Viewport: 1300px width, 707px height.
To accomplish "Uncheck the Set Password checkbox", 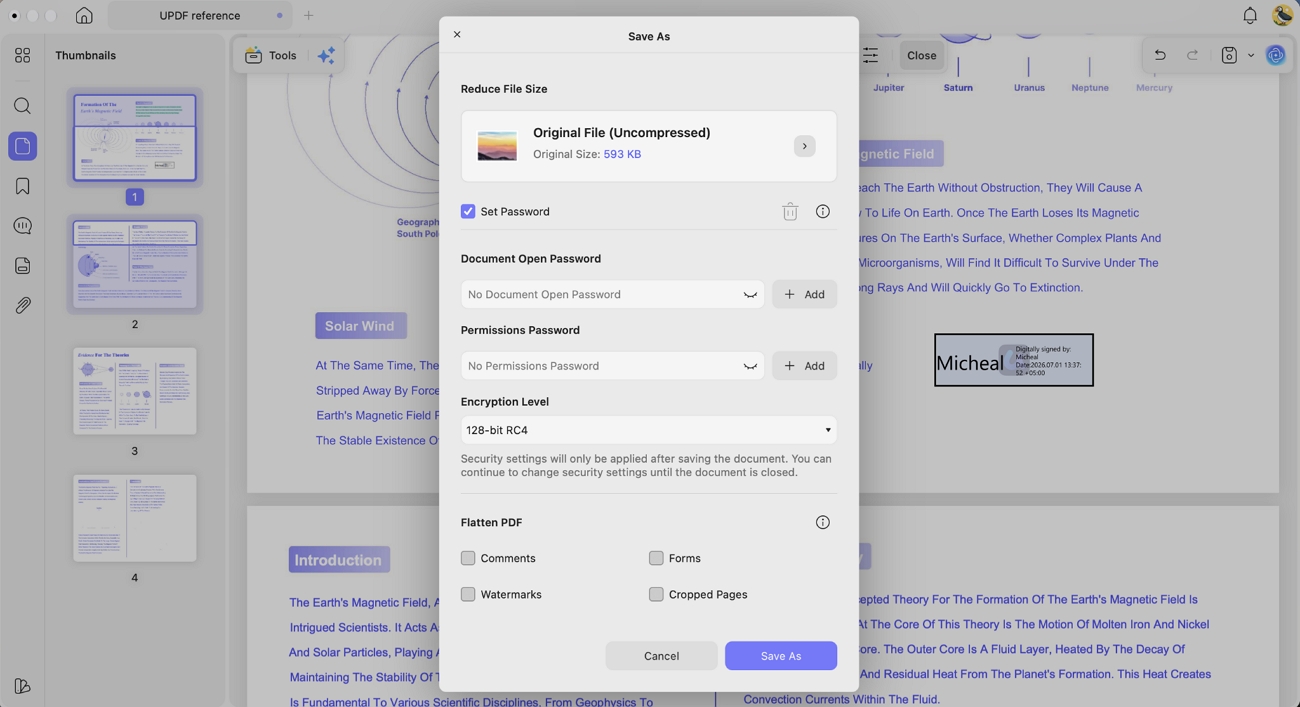I will point(468,211).
